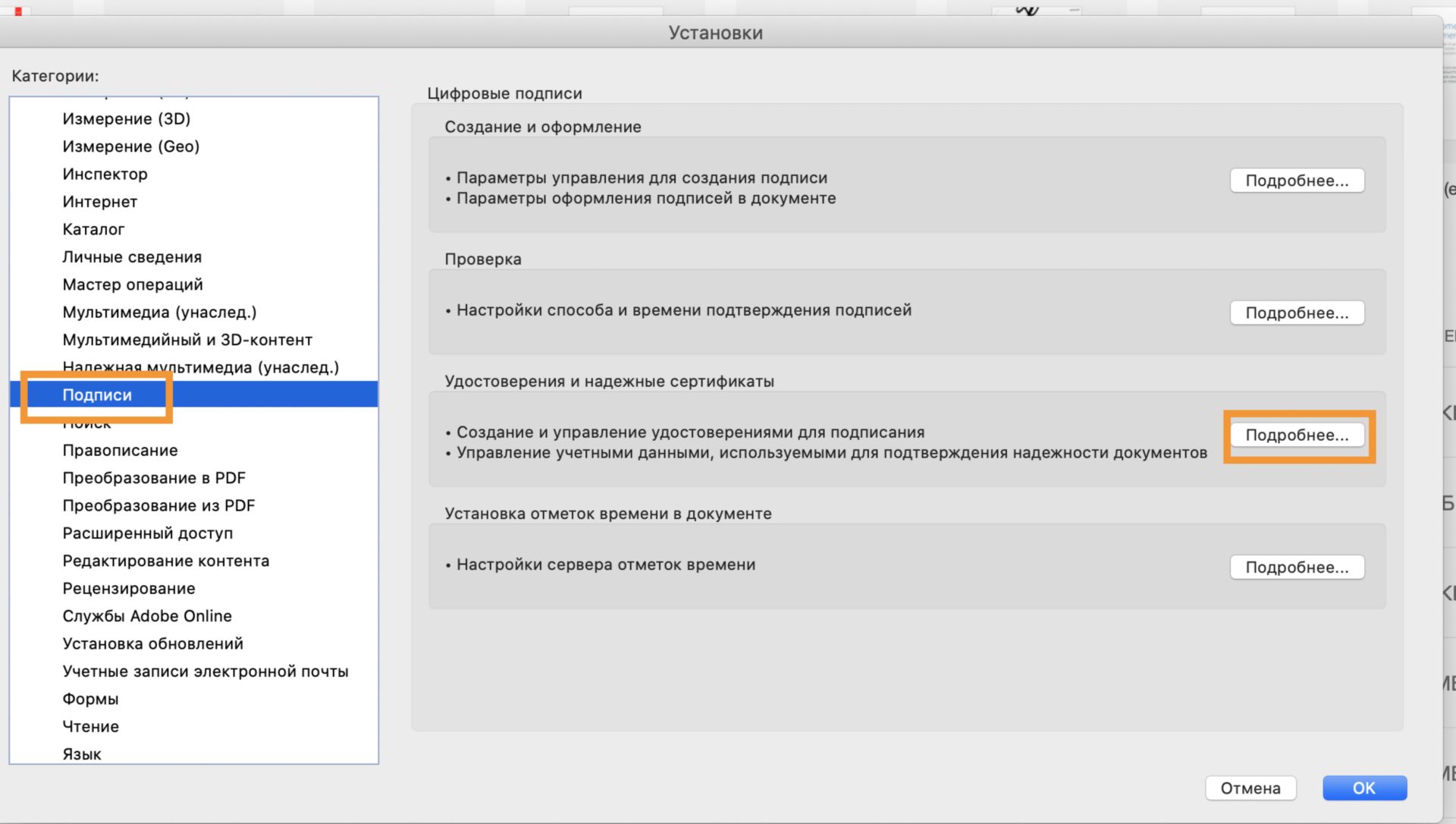Select Измерение (Geo) category
The height and width of the screenshot is (824, 1456).
pyautogui.click(x=131, y=146)
